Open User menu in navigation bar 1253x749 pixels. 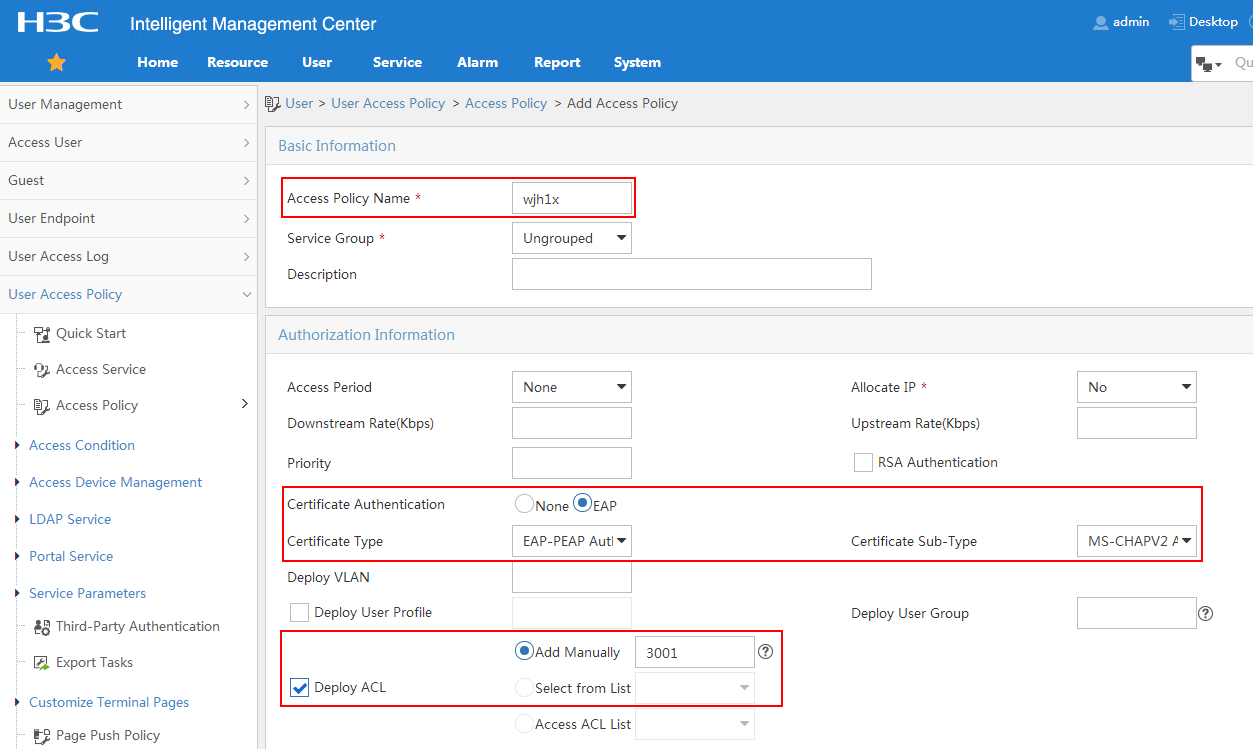(x=317, y=62)
